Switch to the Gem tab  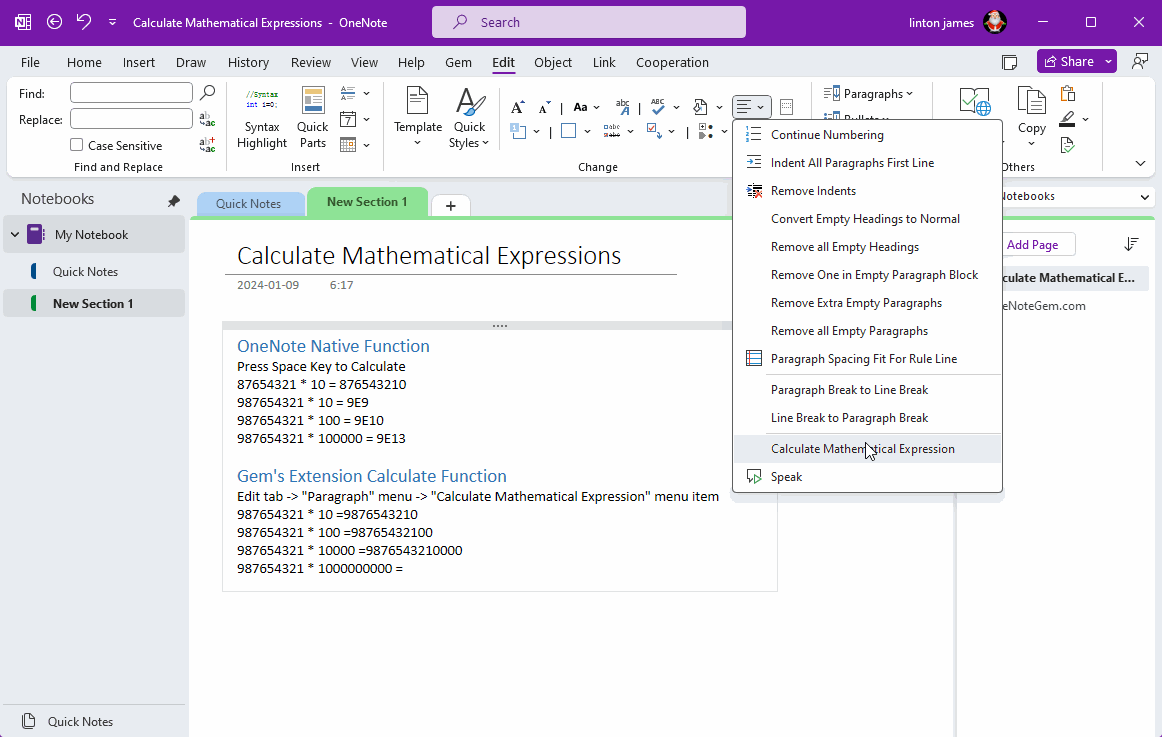[x=458, y=62]
